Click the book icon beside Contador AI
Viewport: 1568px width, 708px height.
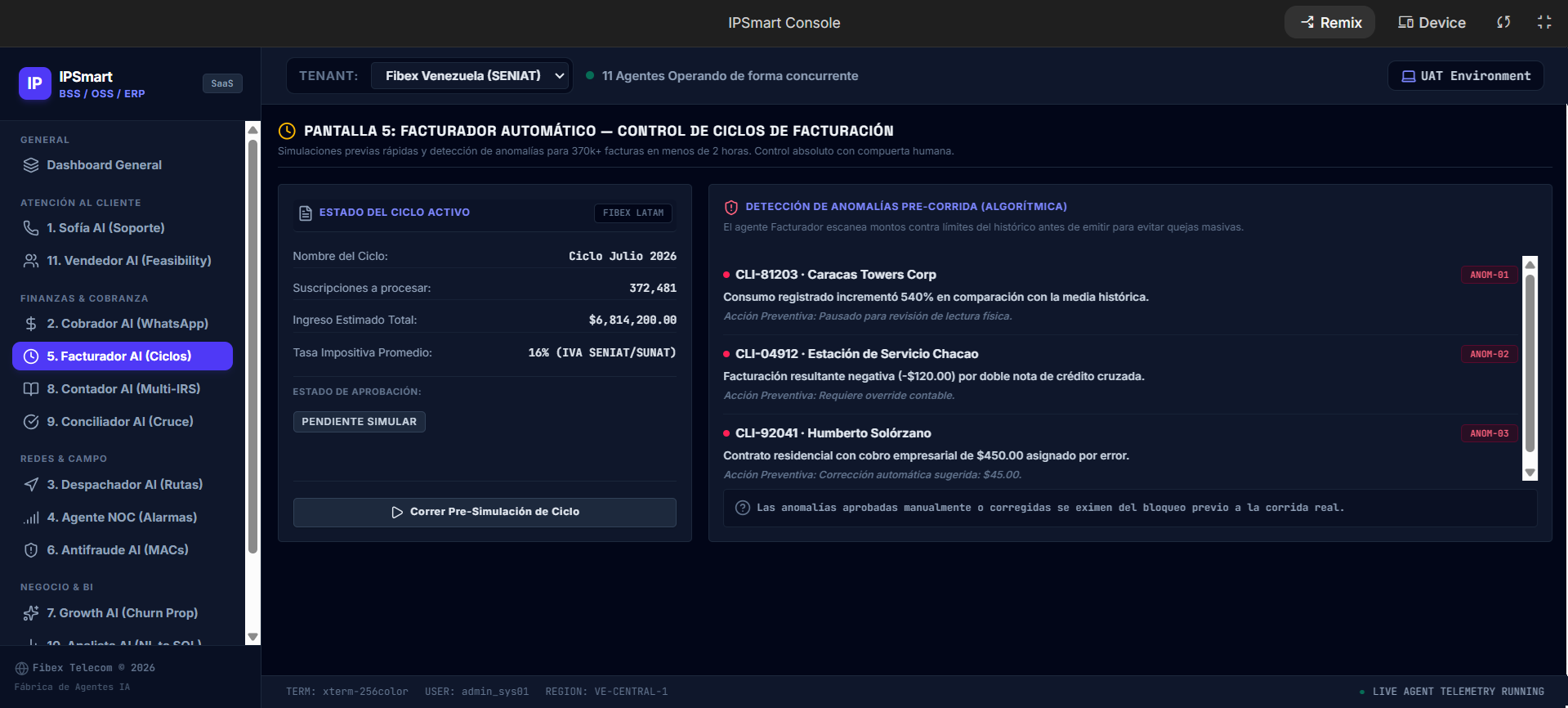pyautogui.click(x=31, y=389)
